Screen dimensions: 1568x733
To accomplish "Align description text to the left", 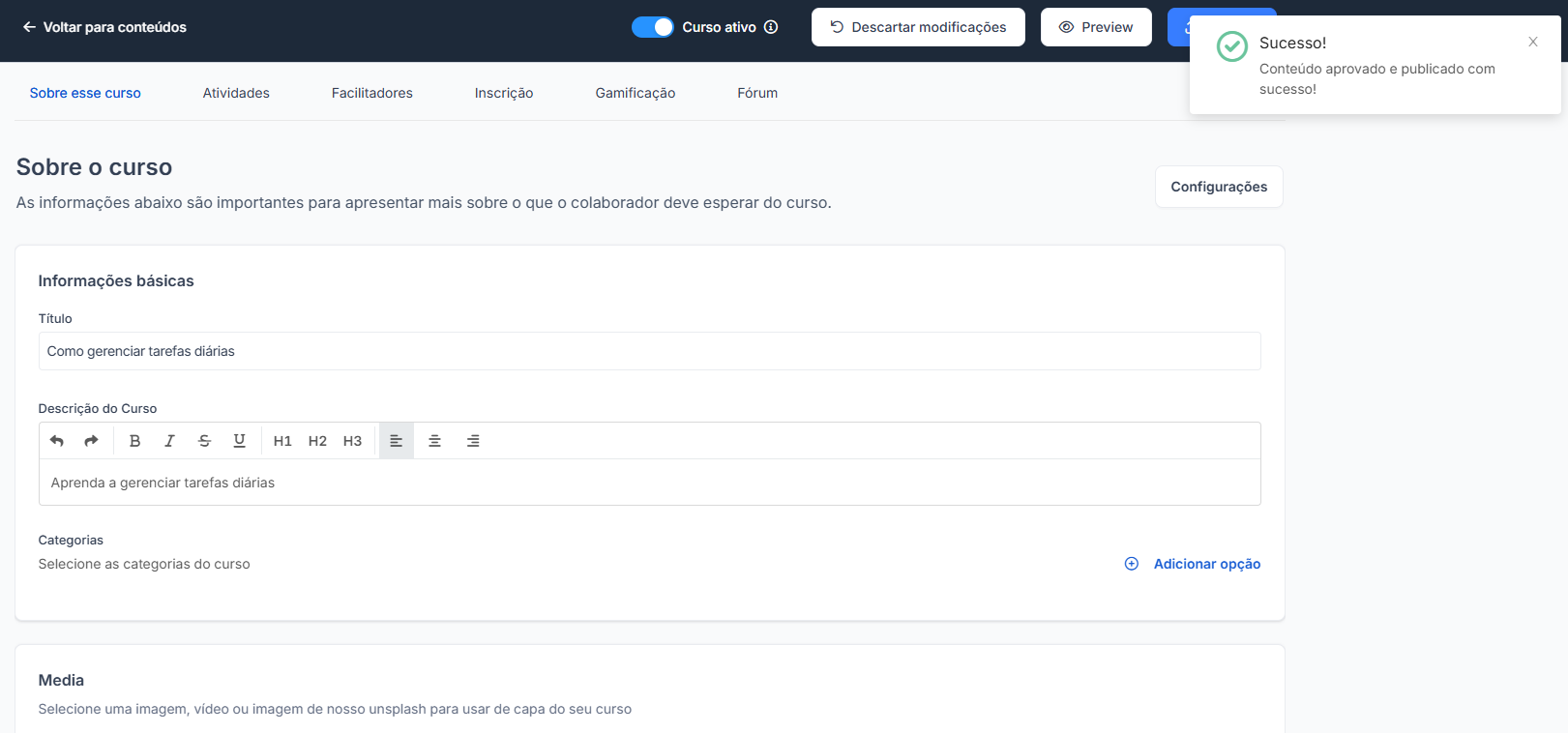I will 396,441.
